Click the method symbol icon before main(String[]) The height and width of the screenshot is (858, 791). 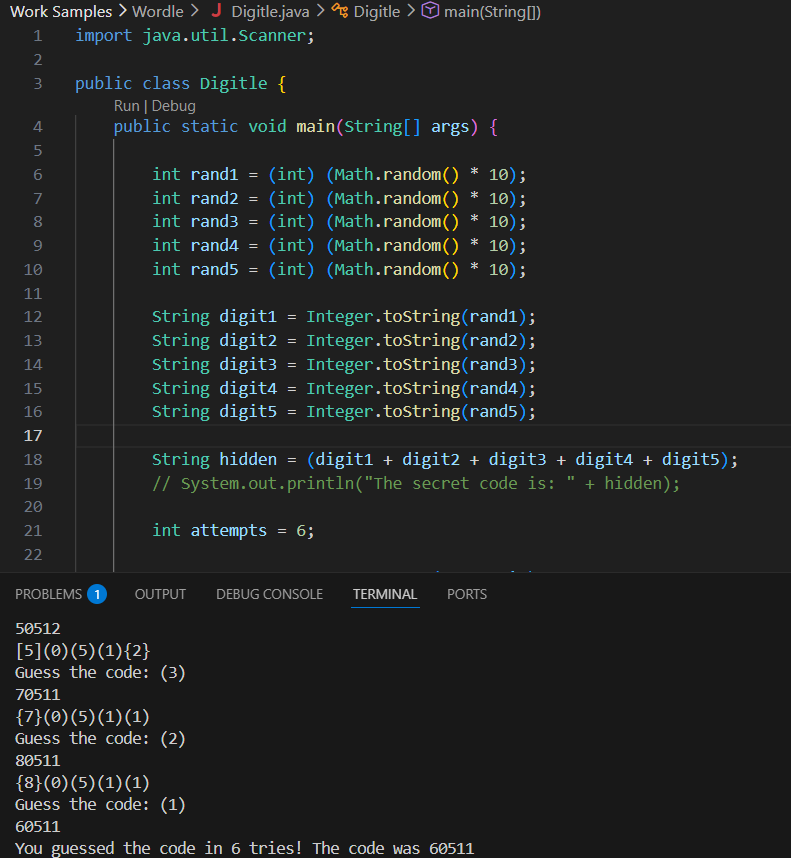(430, 12)
